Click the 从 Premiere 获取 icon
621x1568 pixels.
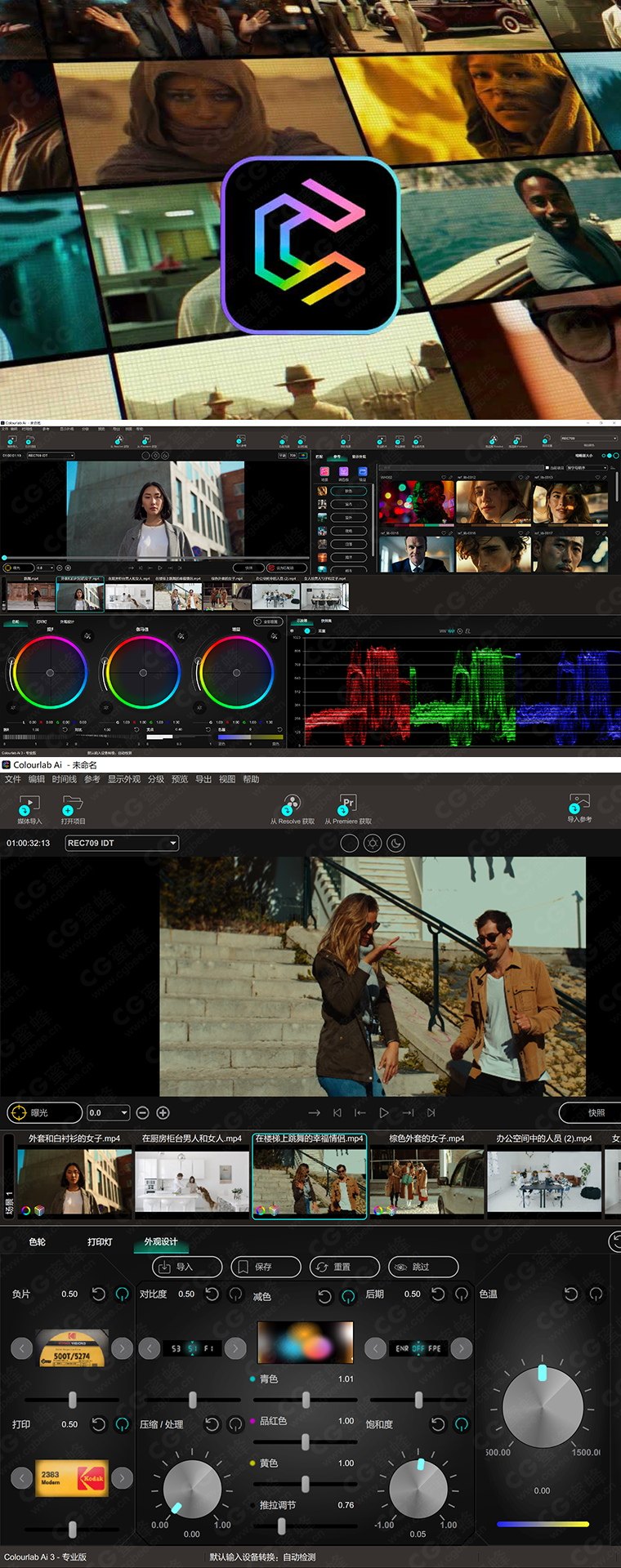347,804
